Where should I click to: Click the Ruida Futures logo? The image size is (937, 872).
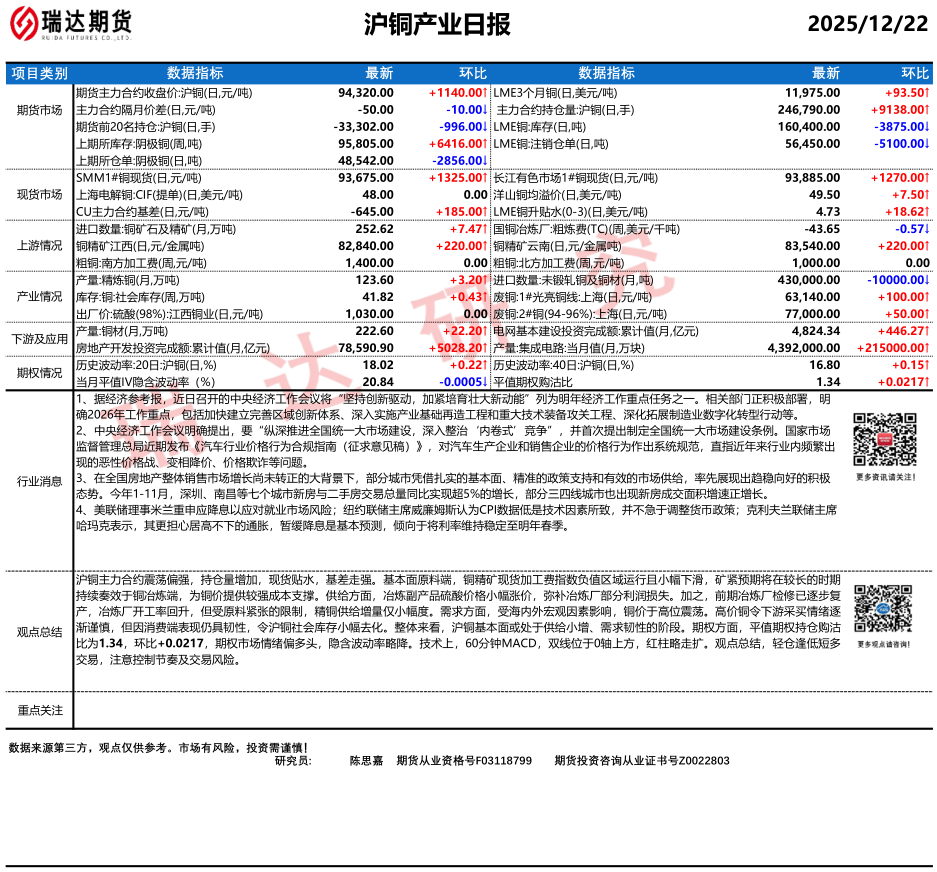click(x=75, y=24)
